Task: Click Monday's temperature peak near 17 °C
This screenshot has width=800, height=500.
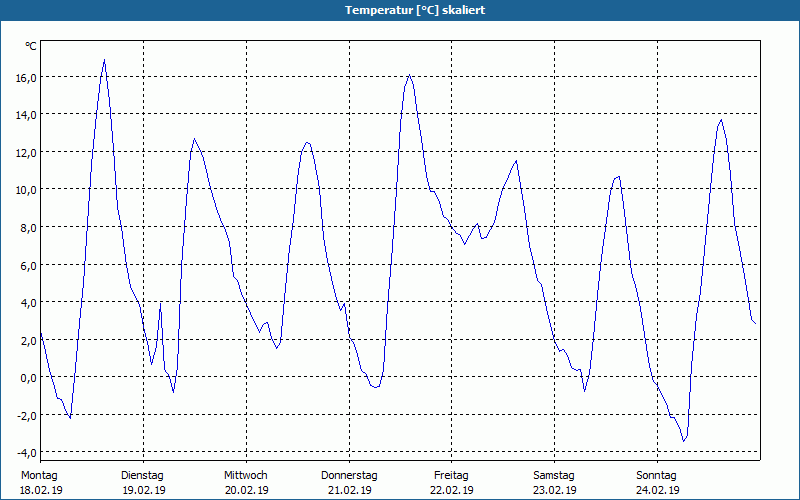Action: coord(105,60)
